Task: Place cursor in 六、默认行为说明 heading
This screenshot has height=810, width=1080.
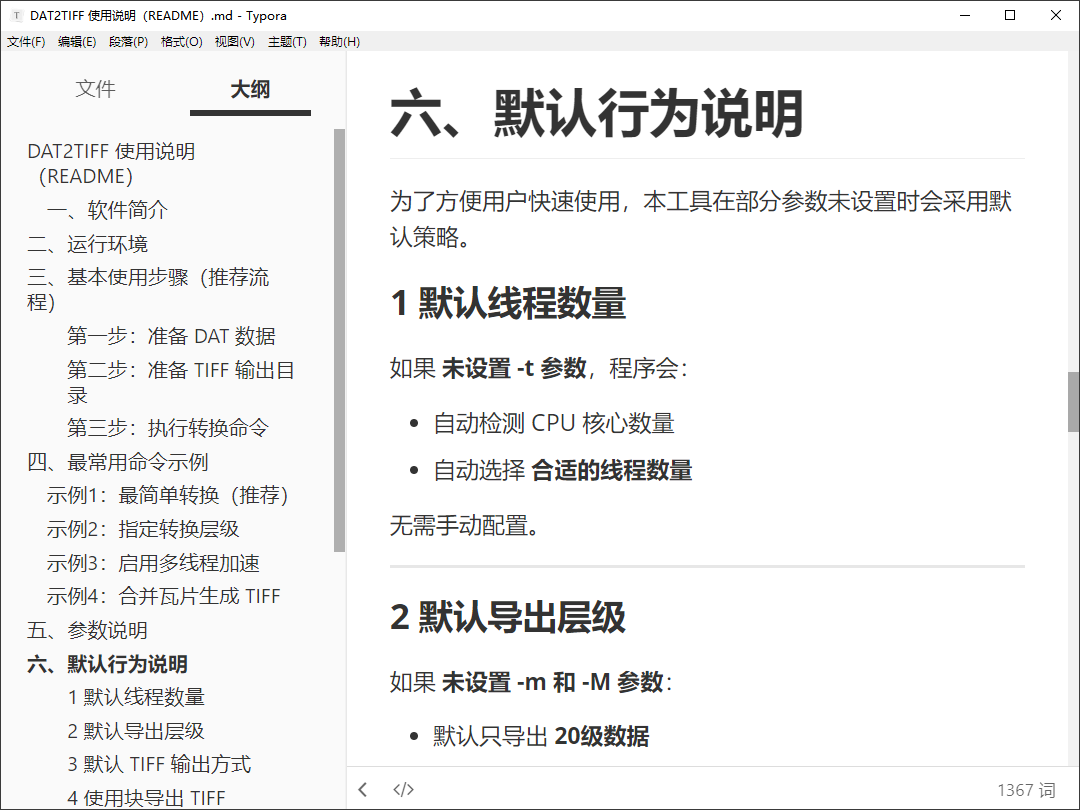Action: tap(597, 113)
